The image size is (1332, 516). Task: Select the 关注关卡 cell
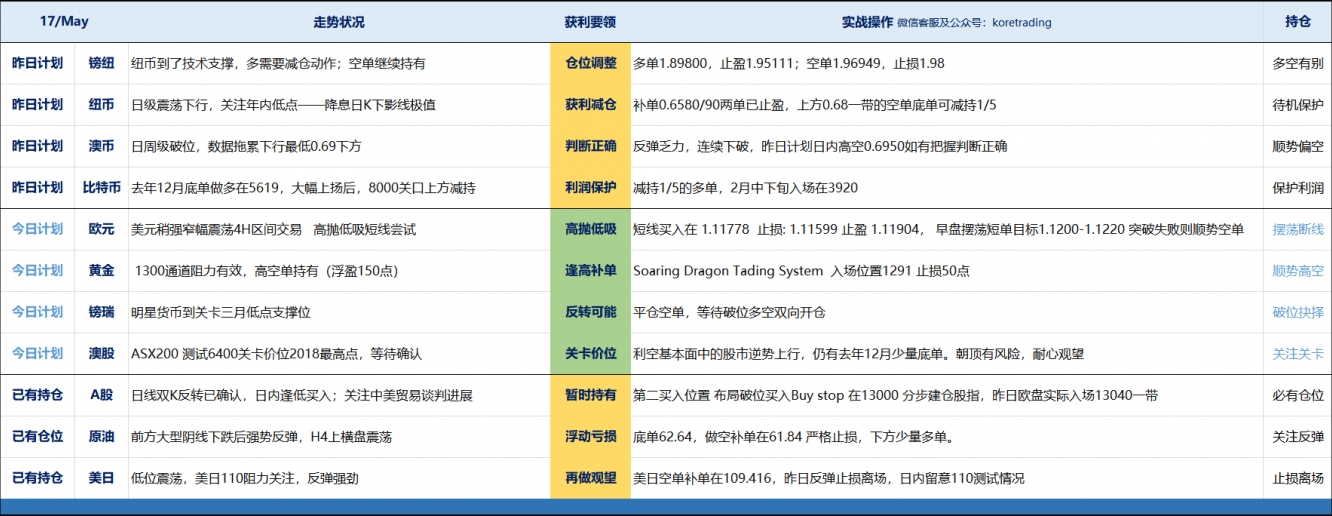(x=1297, y=353)
